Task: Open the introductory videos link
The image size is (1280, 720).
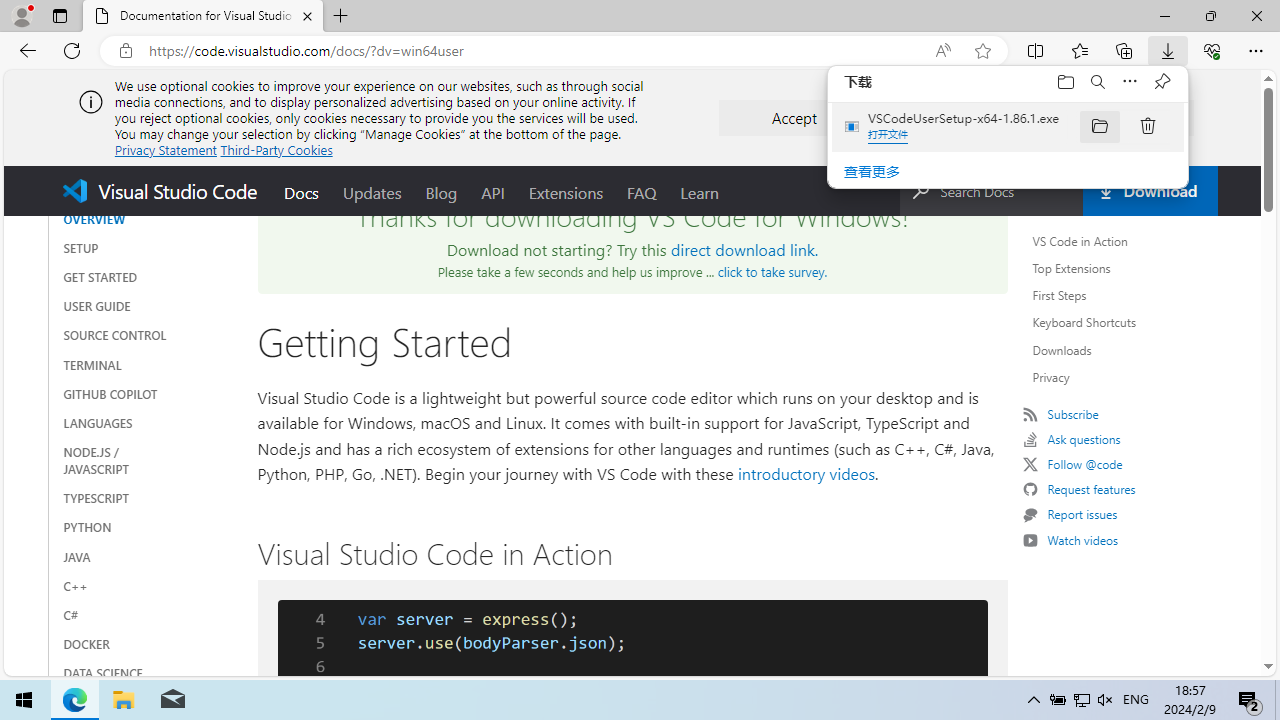Action: 806,474
